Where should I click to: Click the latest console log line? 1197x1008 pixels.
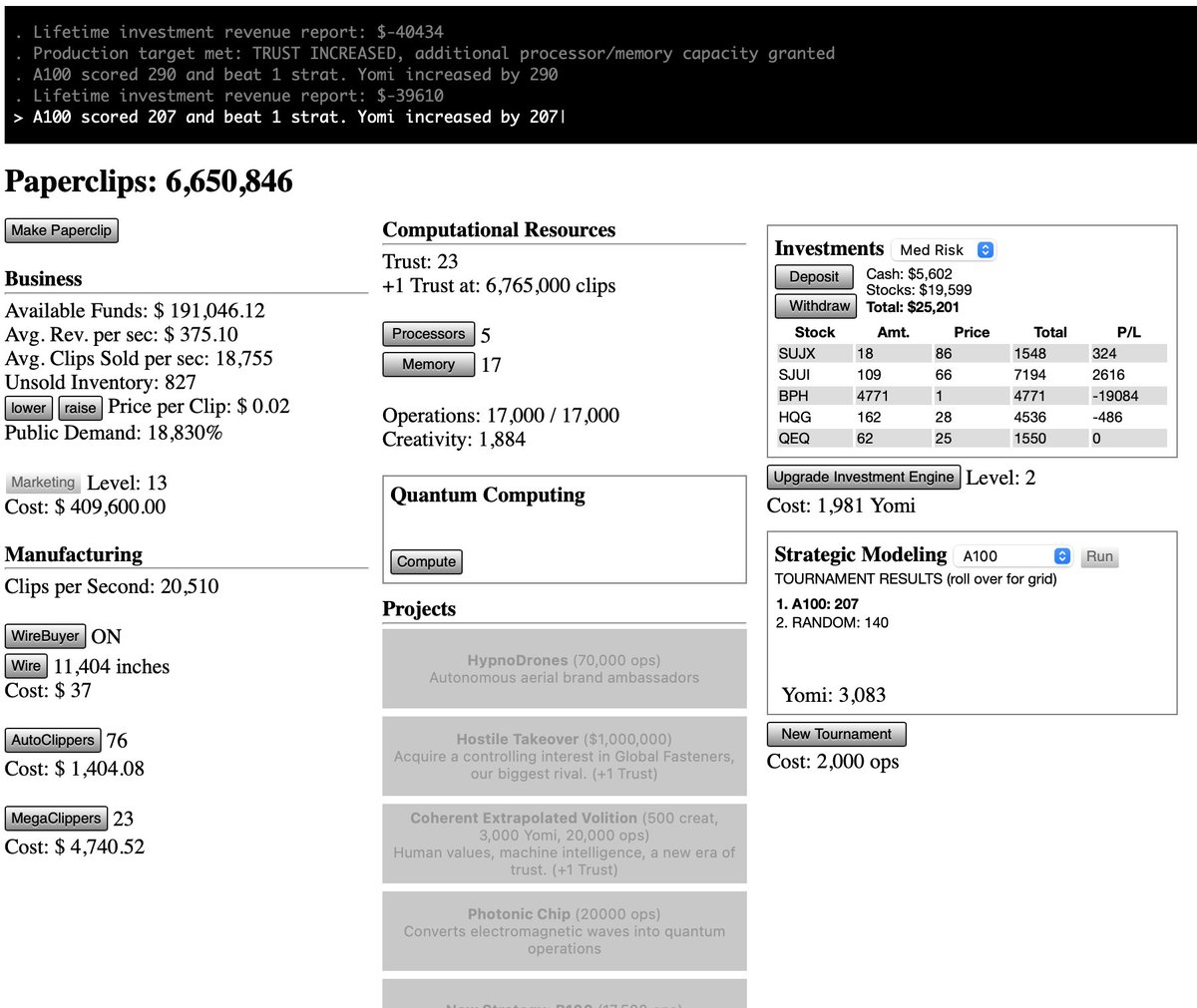[289, 117]
